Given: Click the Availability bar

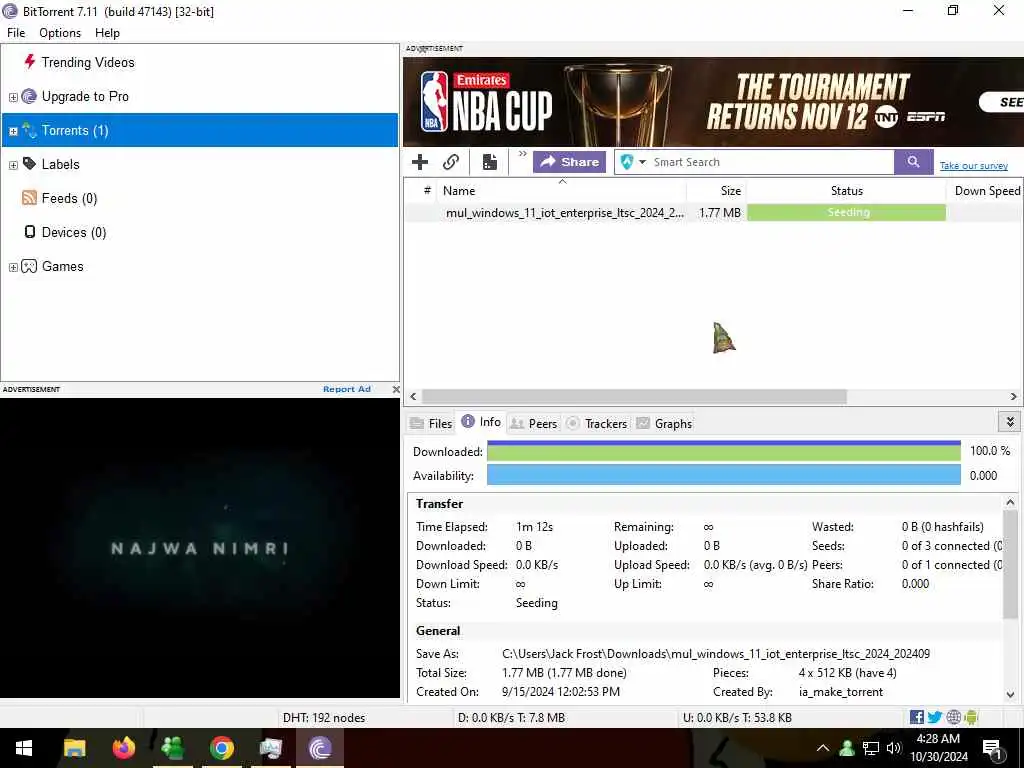Looking at the screenshot, I should [x=724, y=475].
